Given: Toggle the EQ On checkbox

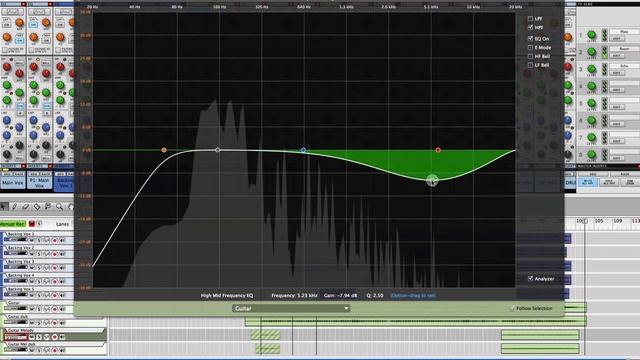Looking at the screenshot, I should coord(530,38).
